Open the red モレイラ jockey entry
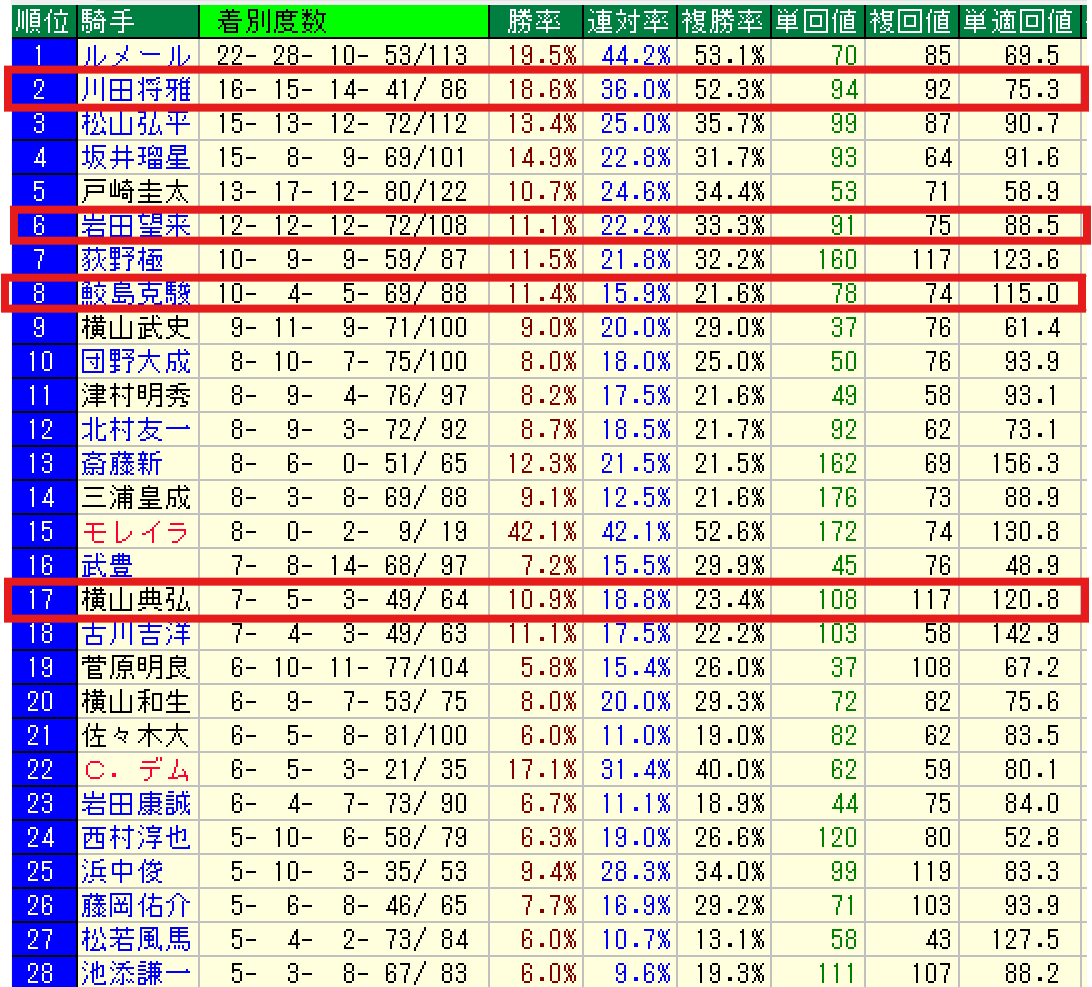Image resolution: width=1092 pixels, height=987 pixels. click(x=135, y=532)
